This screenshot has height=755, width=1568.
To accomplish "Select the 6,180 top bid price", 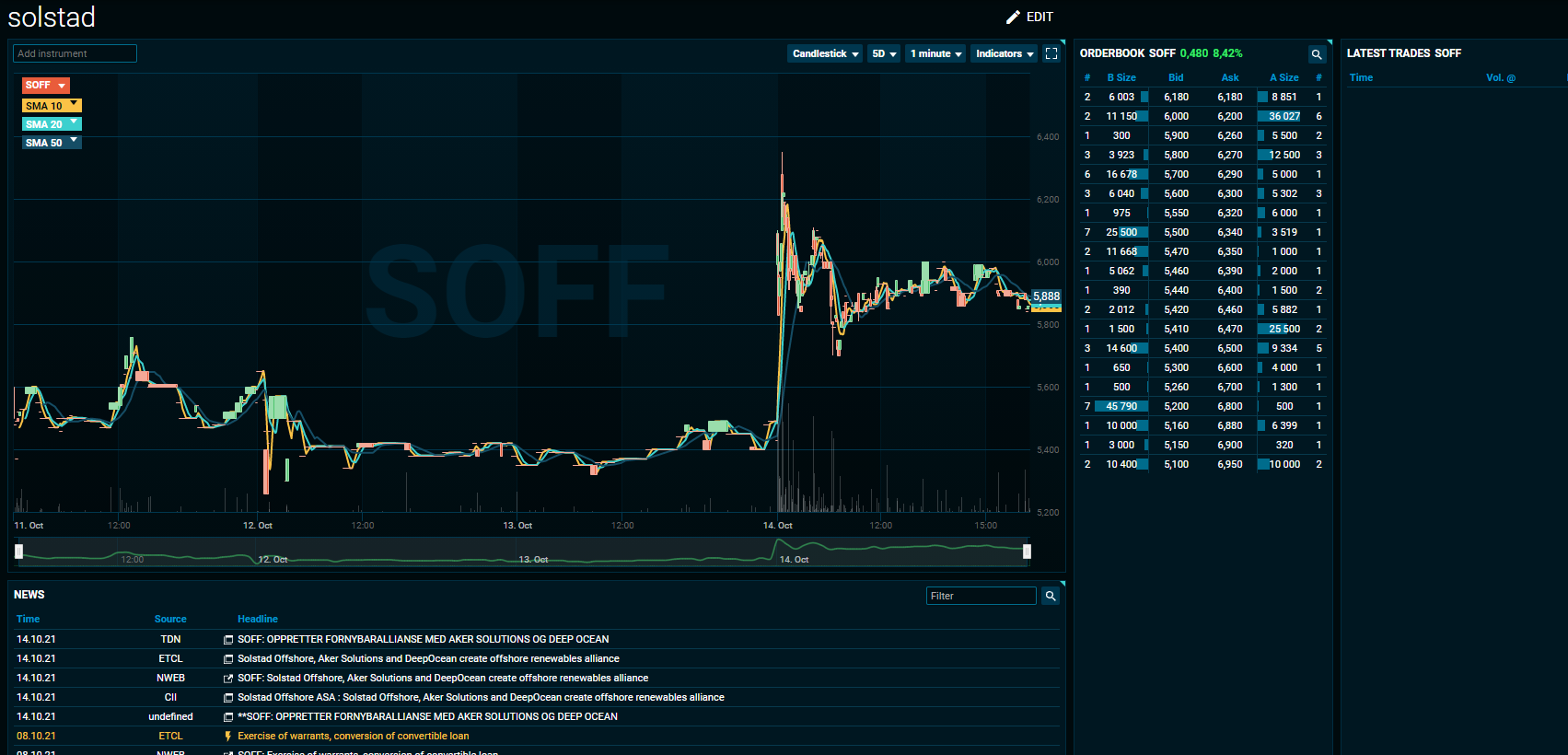I will [1176, 97].
